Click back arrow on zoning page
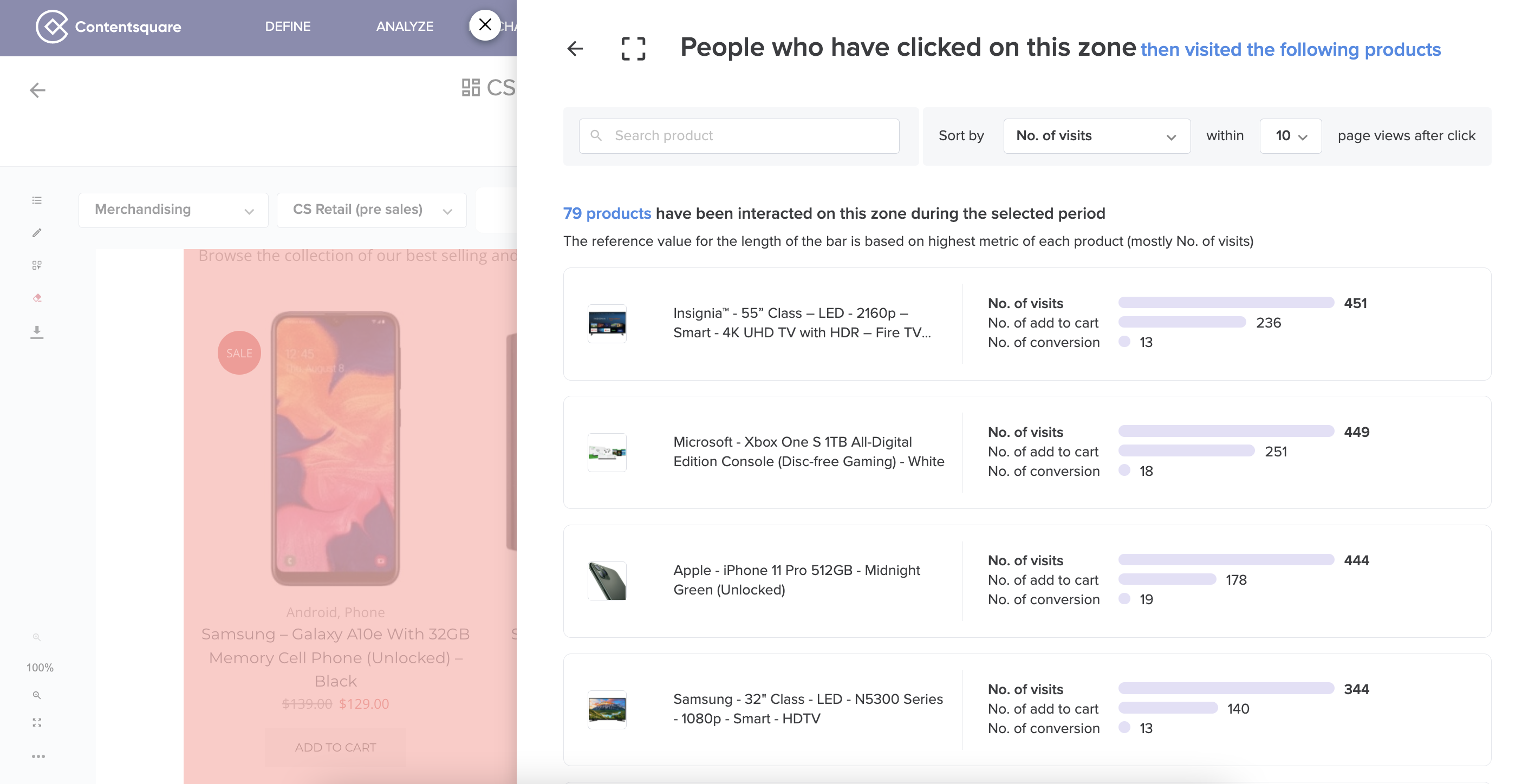This screenshot has height=784, width=1535. pos(37,90)
